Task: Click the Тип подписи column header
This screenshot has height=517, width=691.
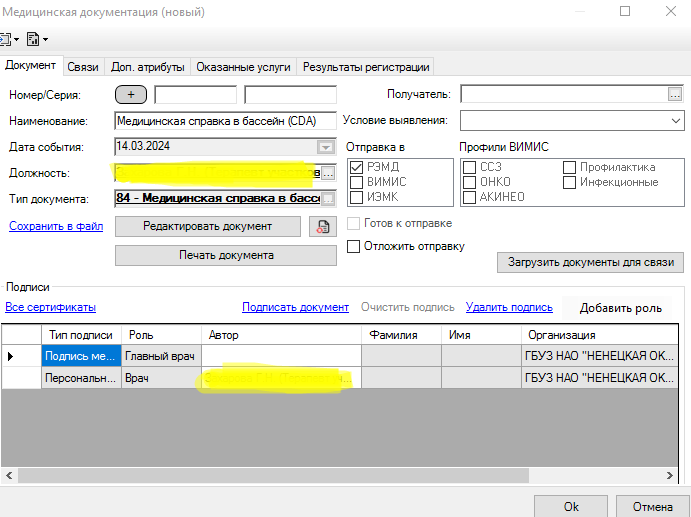Action: pos(82,335)
